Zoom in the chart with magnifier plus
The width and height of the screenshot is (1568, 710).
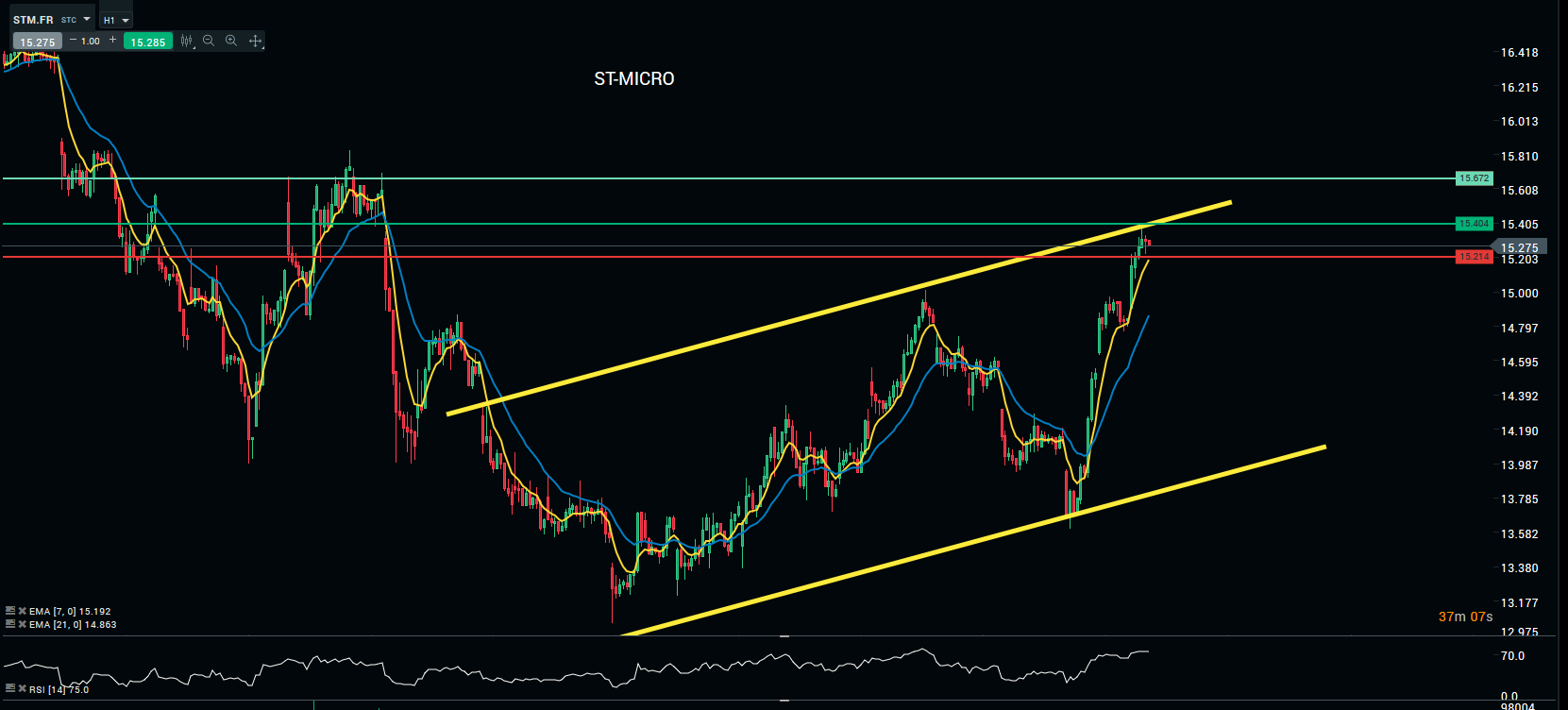click(231, 41)
